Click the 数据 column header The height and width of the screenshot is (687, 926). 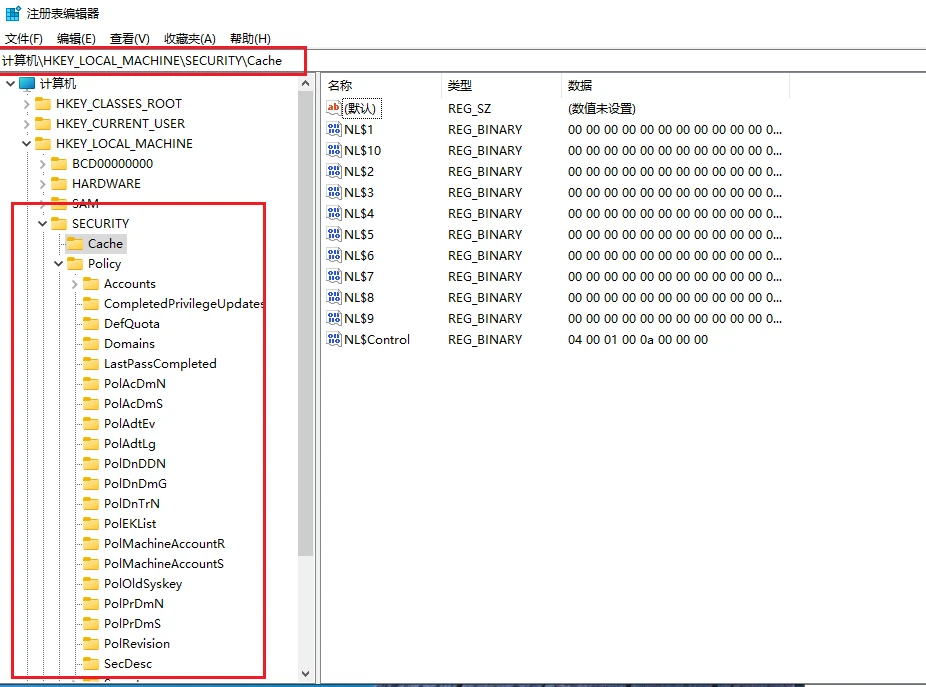pos(674,86)
